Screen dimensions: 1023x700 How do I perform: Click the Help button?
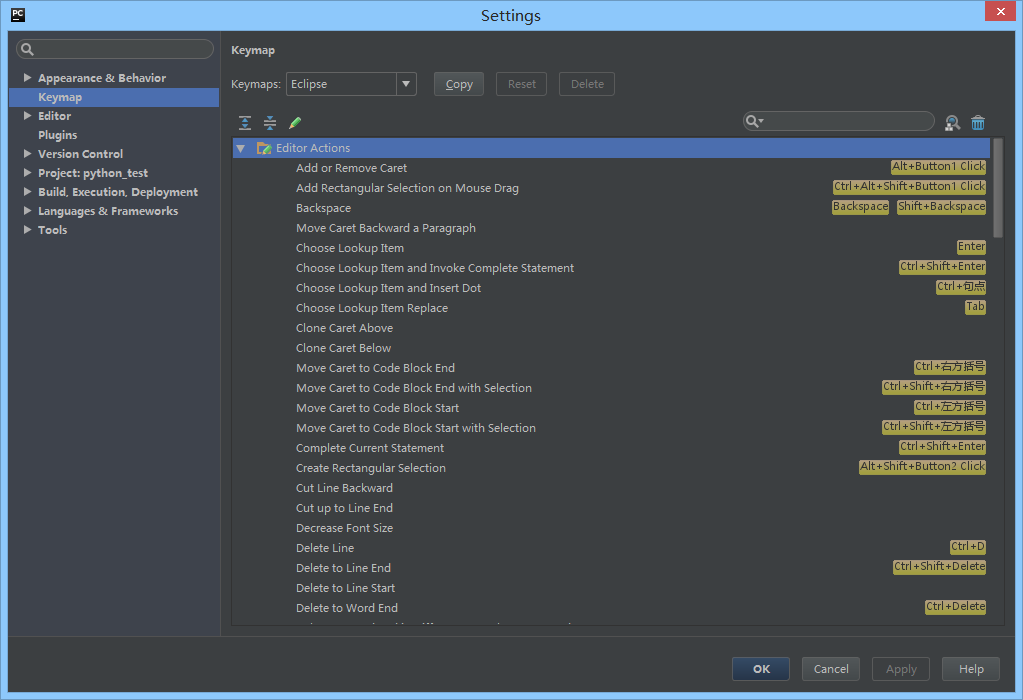click(x=971, y=669)
